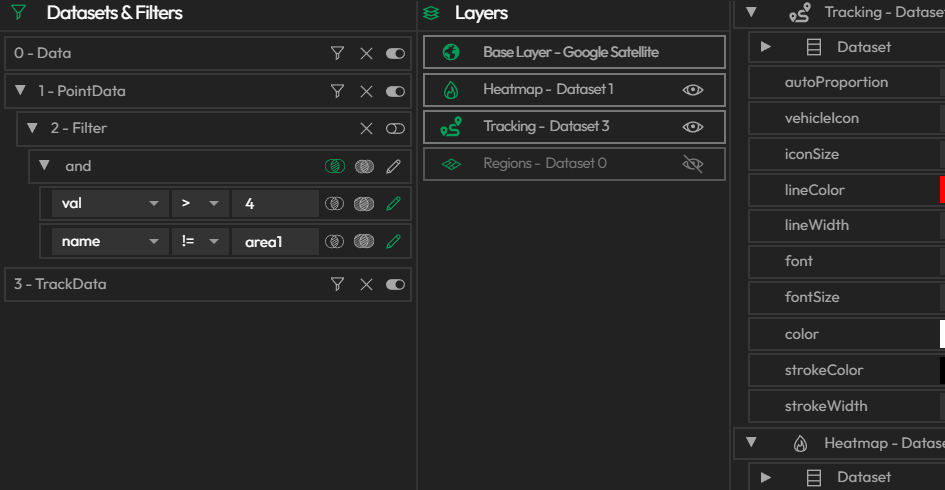Show the Regions - Dataset 0 layer
The image size is (945, 490).
693,164
